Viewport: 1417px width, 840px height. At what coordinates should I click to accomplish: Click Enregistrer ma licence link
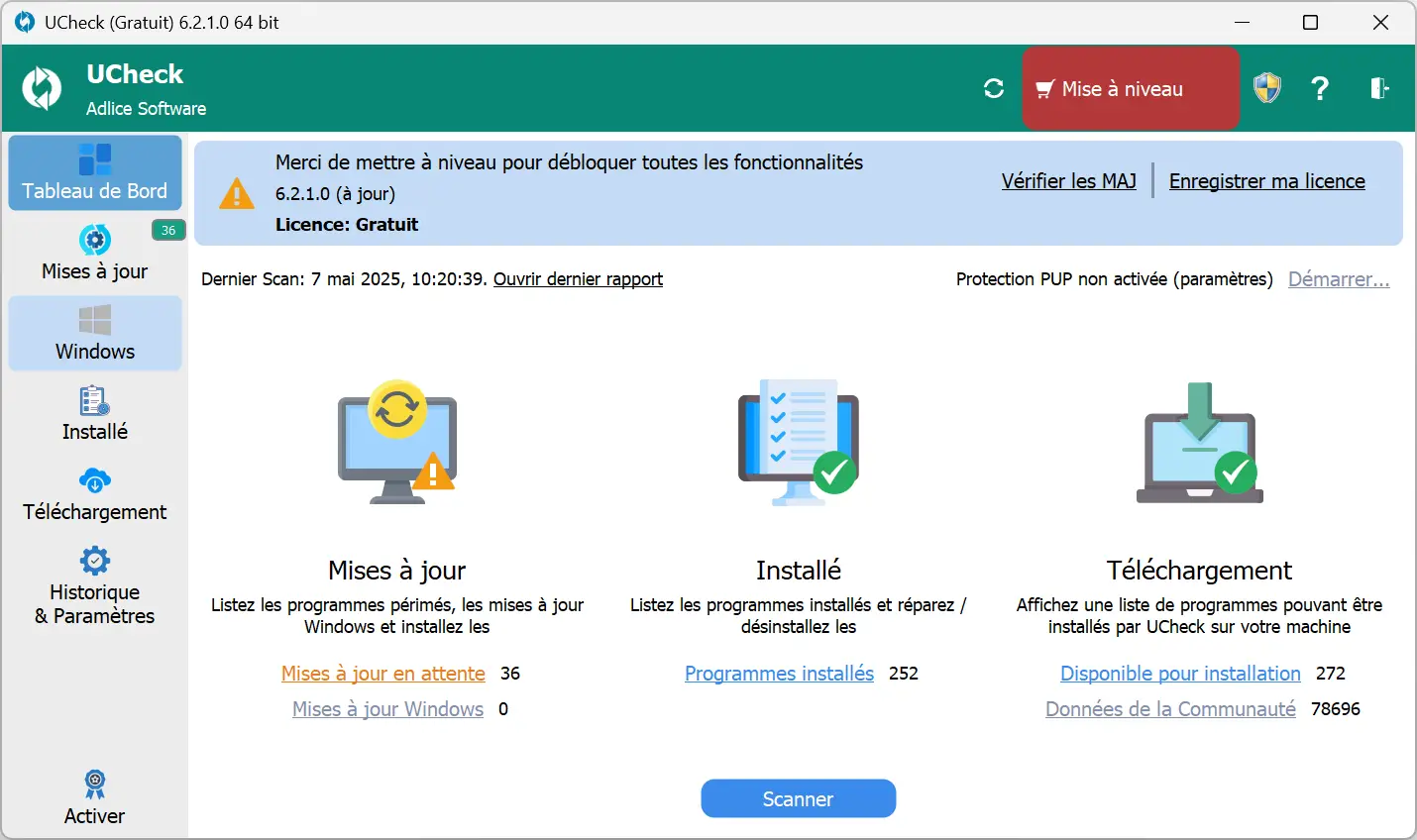pos(1267,181)
